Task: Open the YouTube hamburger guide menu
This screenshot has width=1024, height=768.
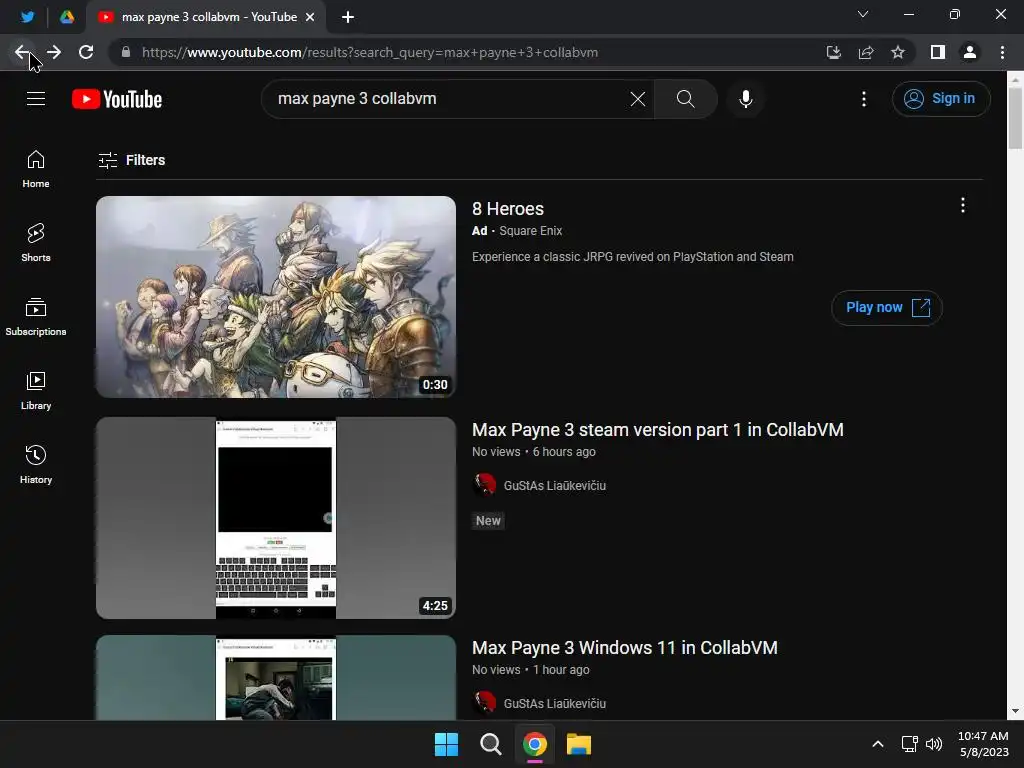Action: (x=36, y=99)
